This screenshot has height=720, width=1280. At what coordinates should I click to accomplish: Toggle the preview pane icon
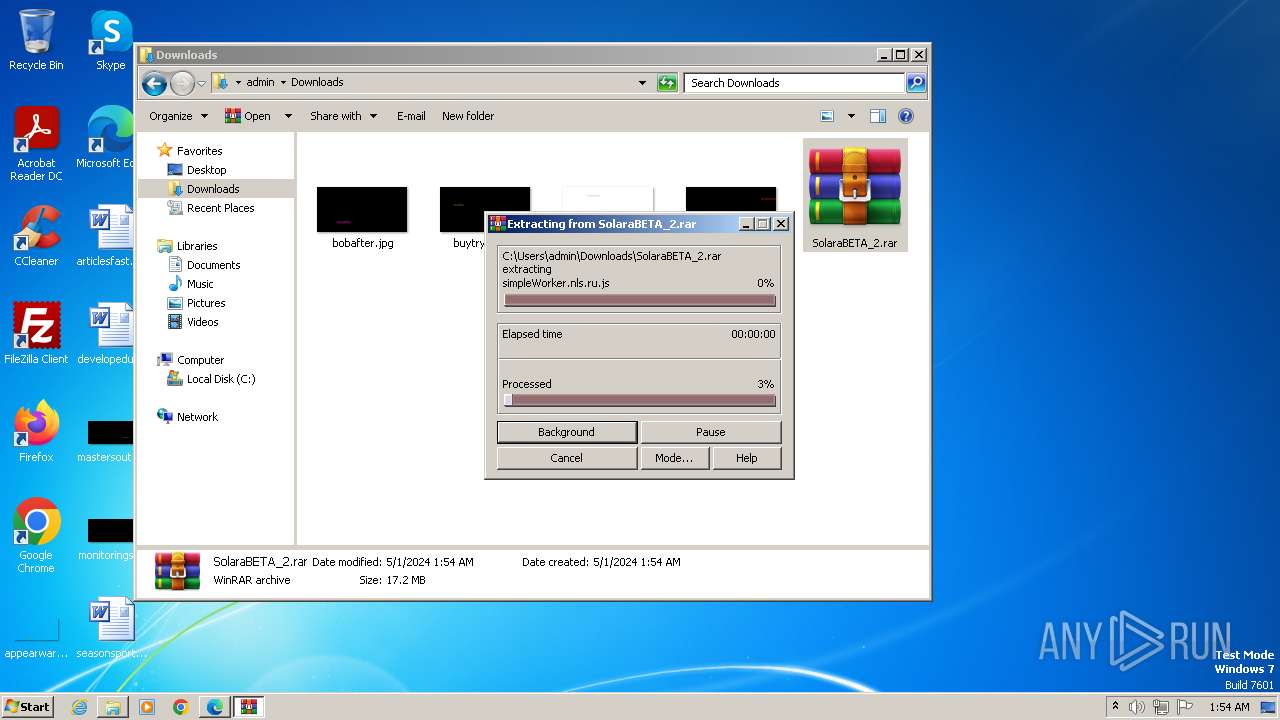(x=877, y=116)
